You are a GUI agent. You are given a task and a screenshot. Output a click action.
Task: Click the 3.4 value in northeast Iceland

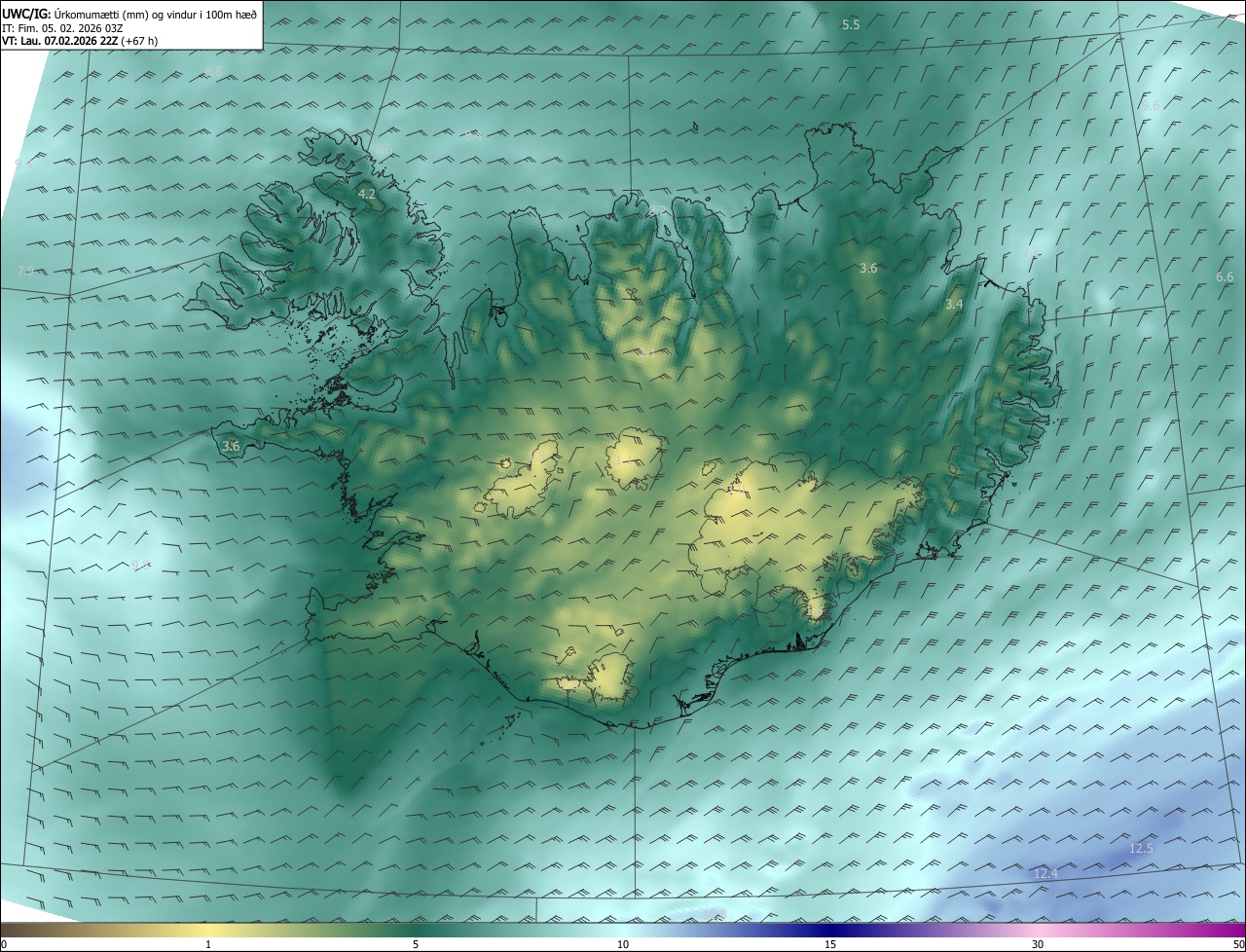click(954, 305)
